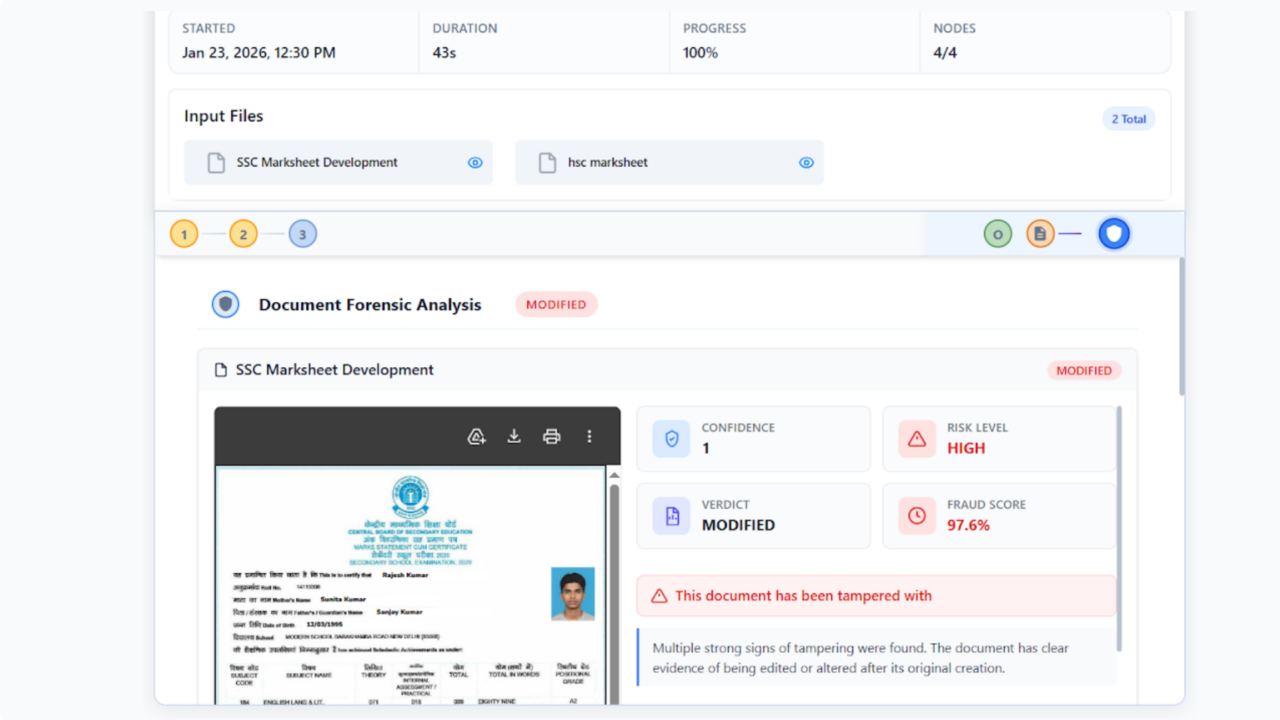The width and height of the screenshot is (1280, 720).
Task: Add document to Drive from viewer toolbar
Action: (x=477, y=436)
